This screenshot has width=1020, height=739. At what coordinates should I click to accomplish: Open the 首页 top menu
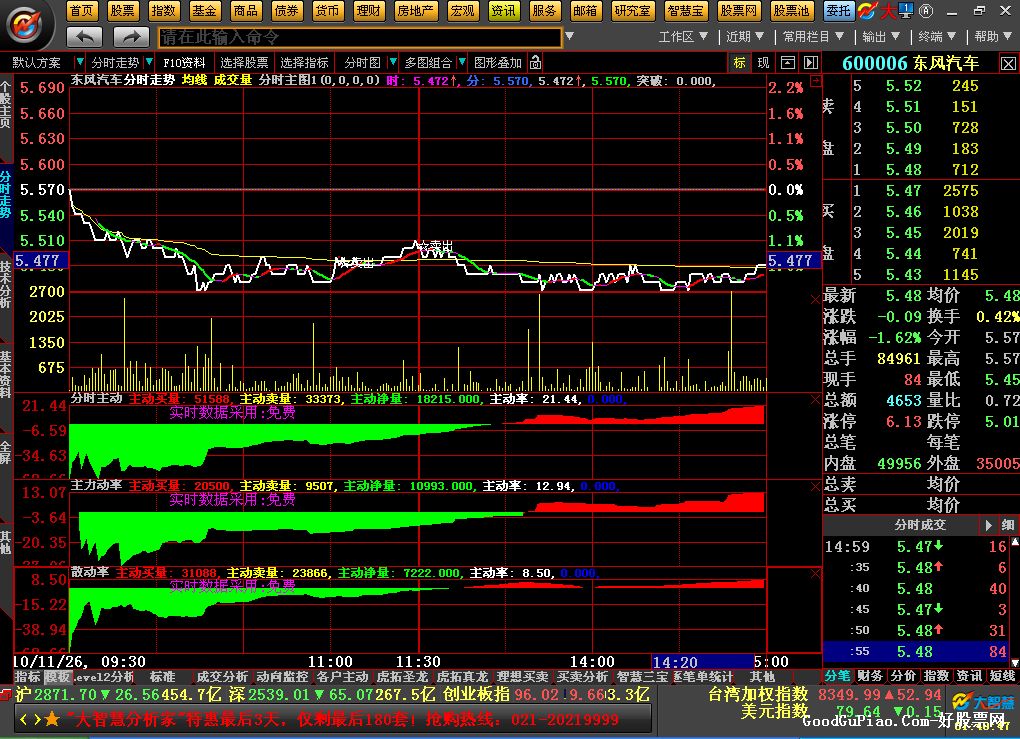click(82, 10)
